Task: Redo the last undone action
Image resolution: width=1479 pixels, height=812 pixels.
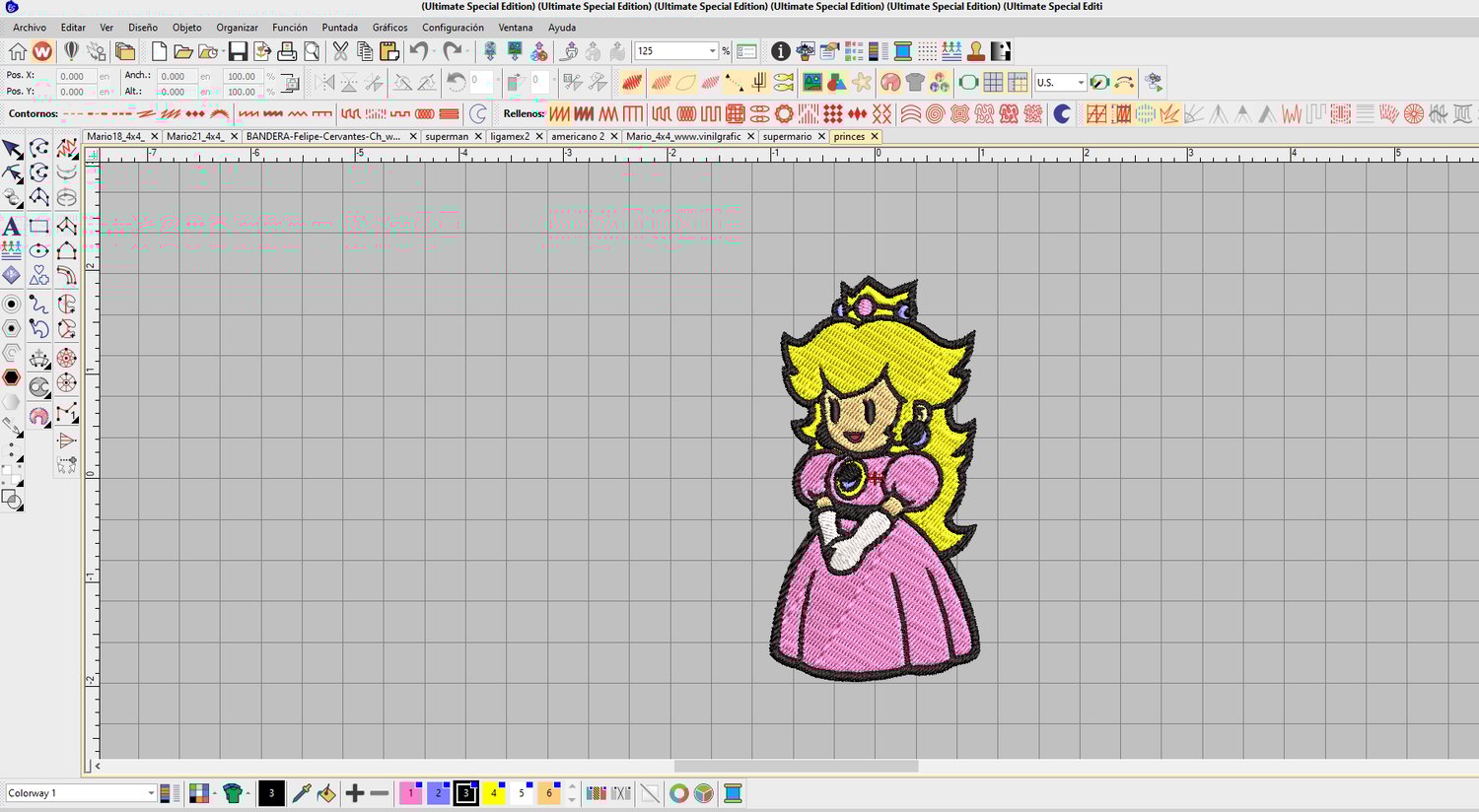Action: pos(452,51)
